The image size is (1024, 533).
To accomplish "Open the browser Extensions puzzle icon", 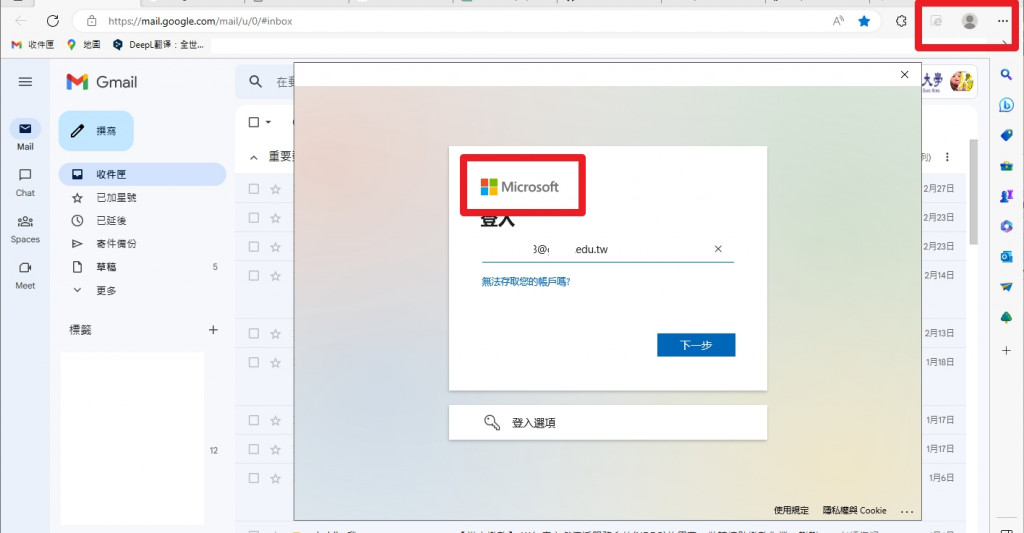I will tap(901, 21).
